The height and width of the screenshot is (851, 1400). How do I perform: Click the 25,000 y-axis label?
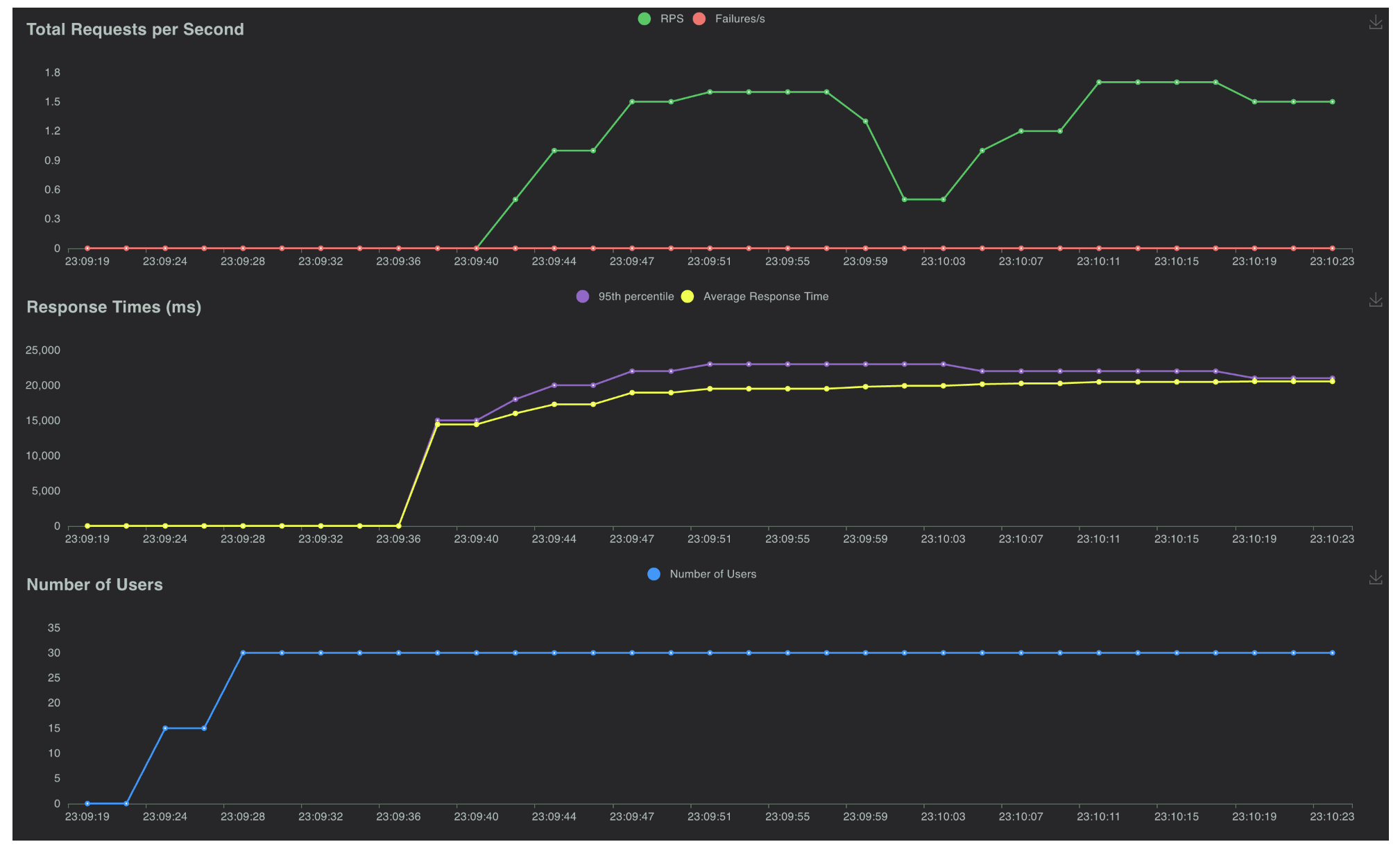point(43,350)
